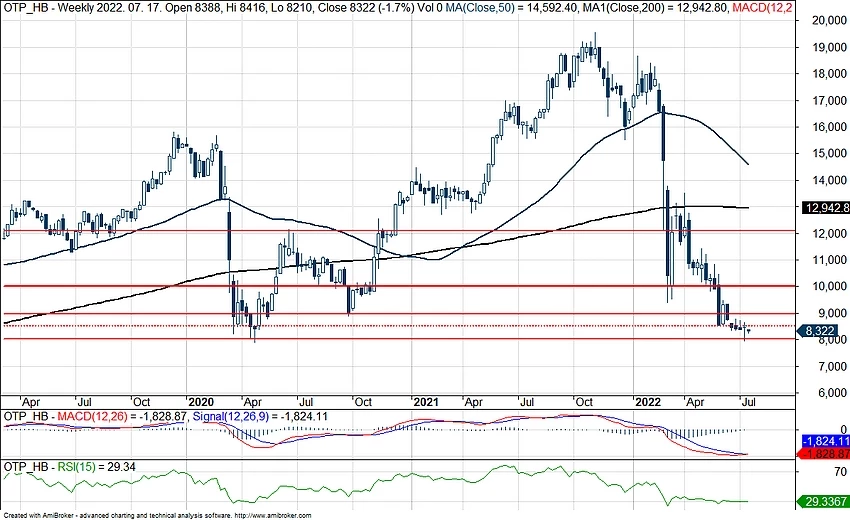This screenshot has width=850, height=520.
Task: Click the "MA1(Close,200) = 12,942.80" indicator label
Action: 655,8
